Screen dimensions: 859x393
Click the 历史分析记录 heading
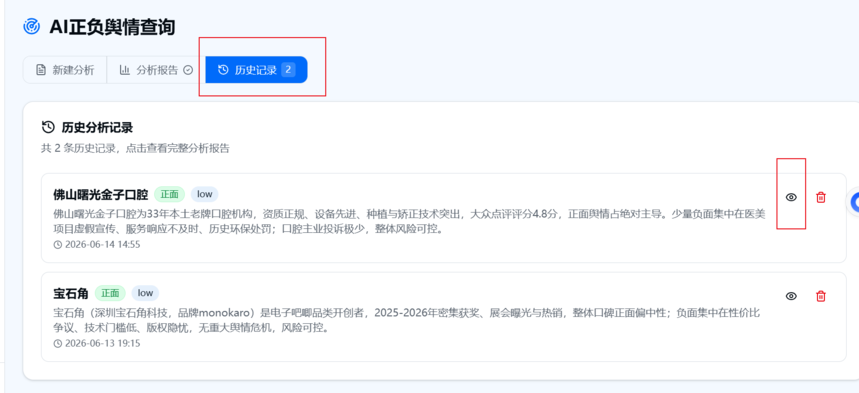tap(97, 128)
